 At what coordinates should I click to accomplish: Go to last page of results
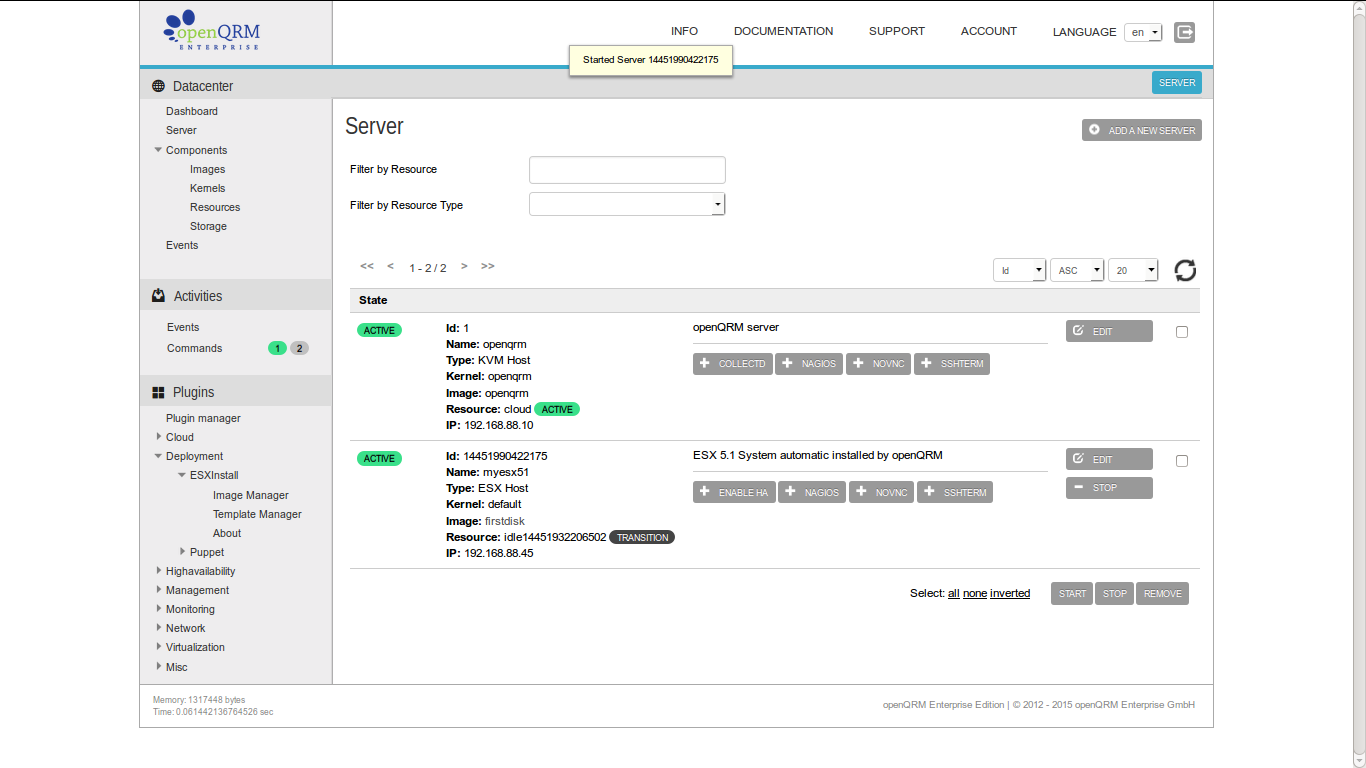[488, 266]
